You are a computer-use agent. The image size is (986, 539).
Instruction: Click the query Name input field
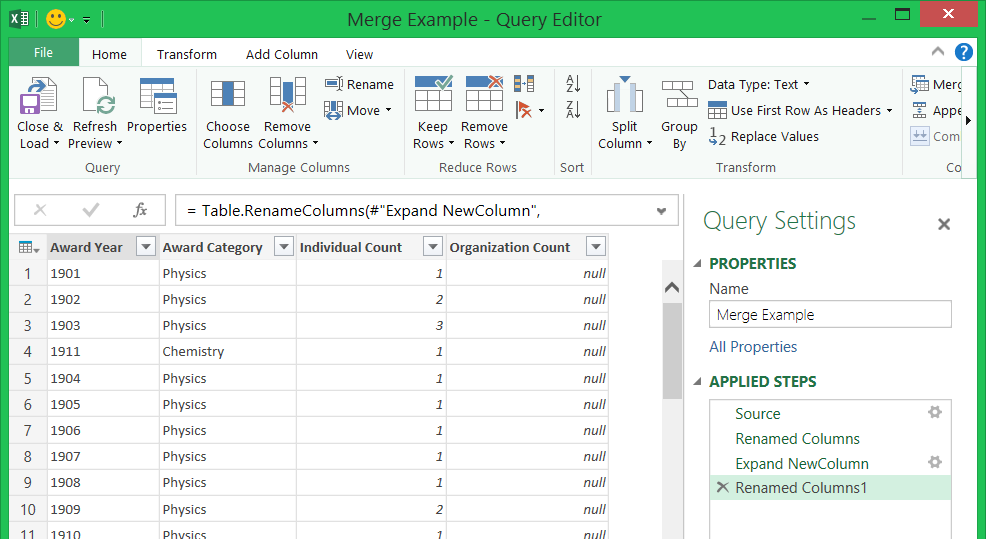pyautogui.click(x=830, y=315)
